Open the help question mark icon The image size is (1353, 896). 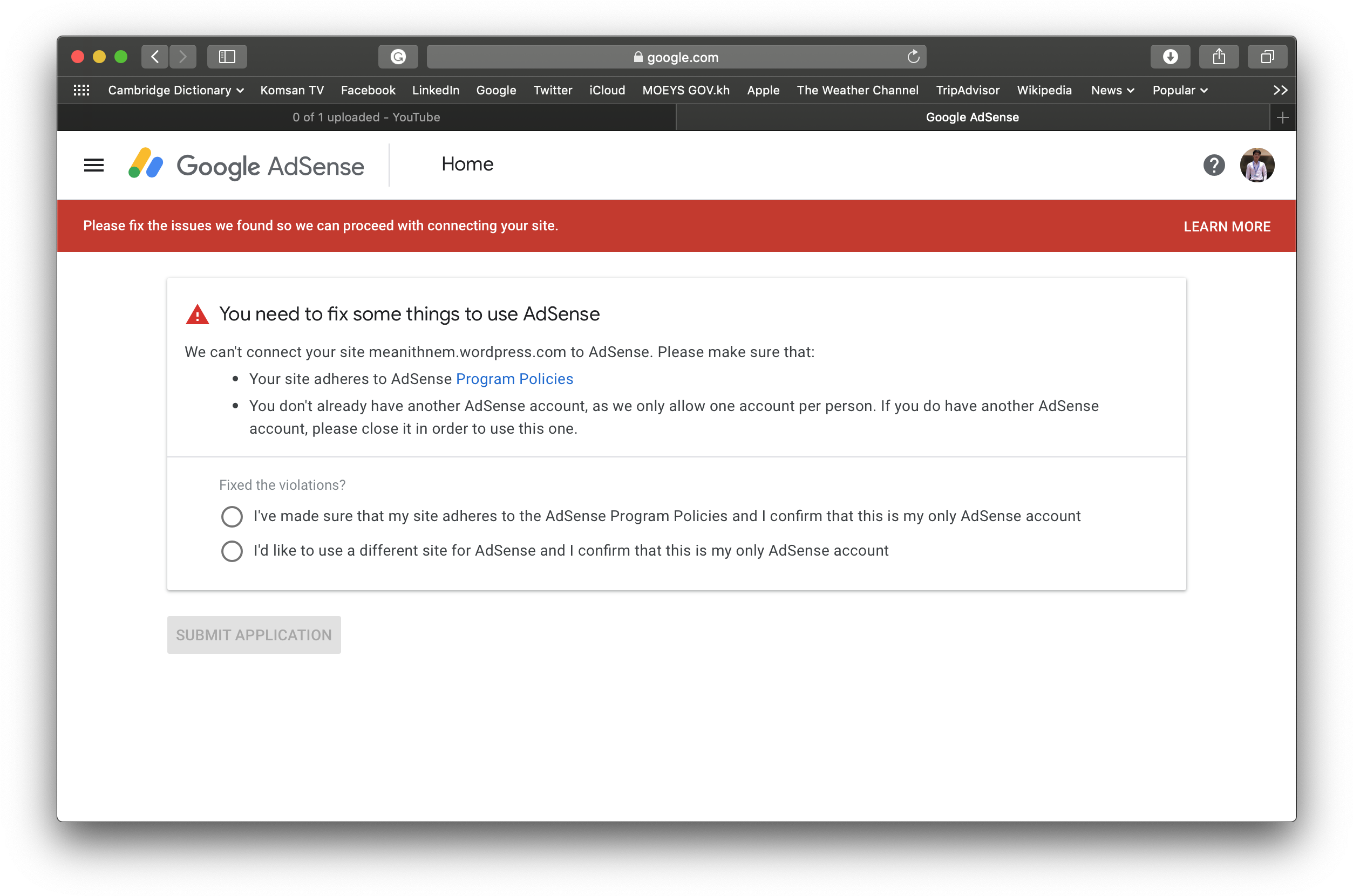[x=1214, y=166]
